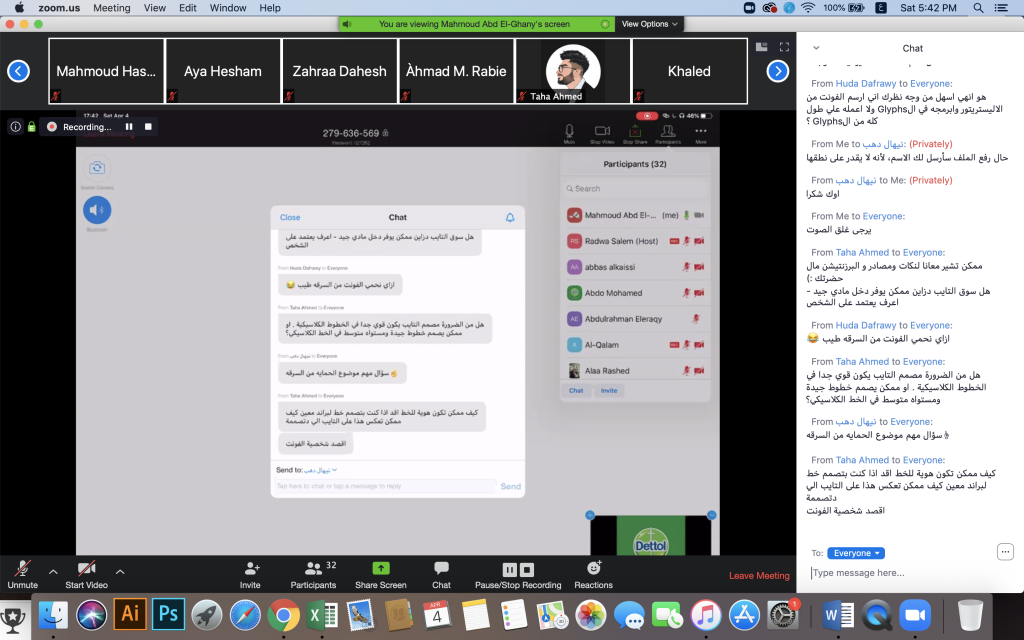This screenshot has width=1024, height=640.
Task: Open the Edit menu
Action: click(x=187, y=8)
